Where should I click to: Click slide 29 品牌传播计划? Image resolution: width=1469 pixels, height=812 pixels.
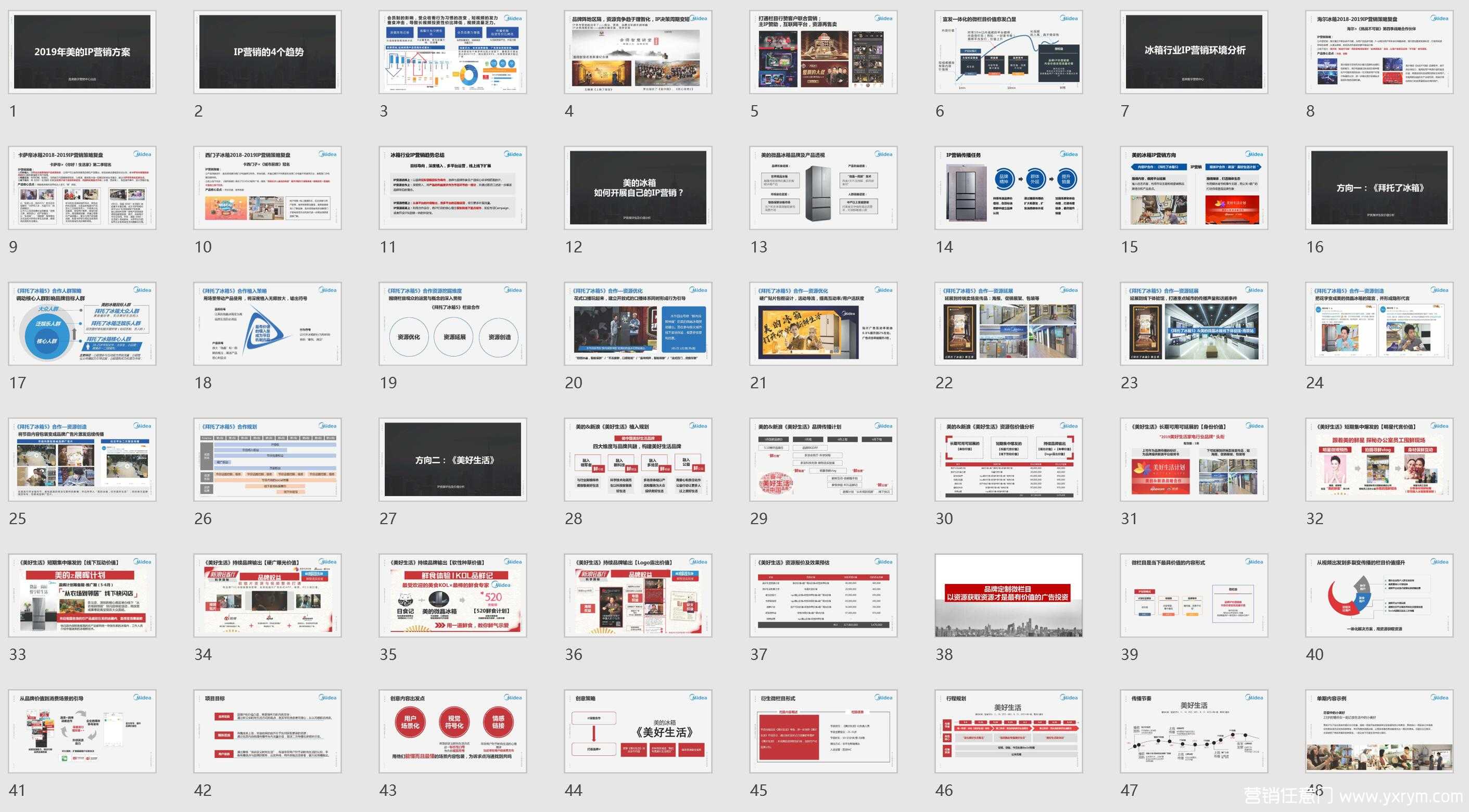coord(824,460)
